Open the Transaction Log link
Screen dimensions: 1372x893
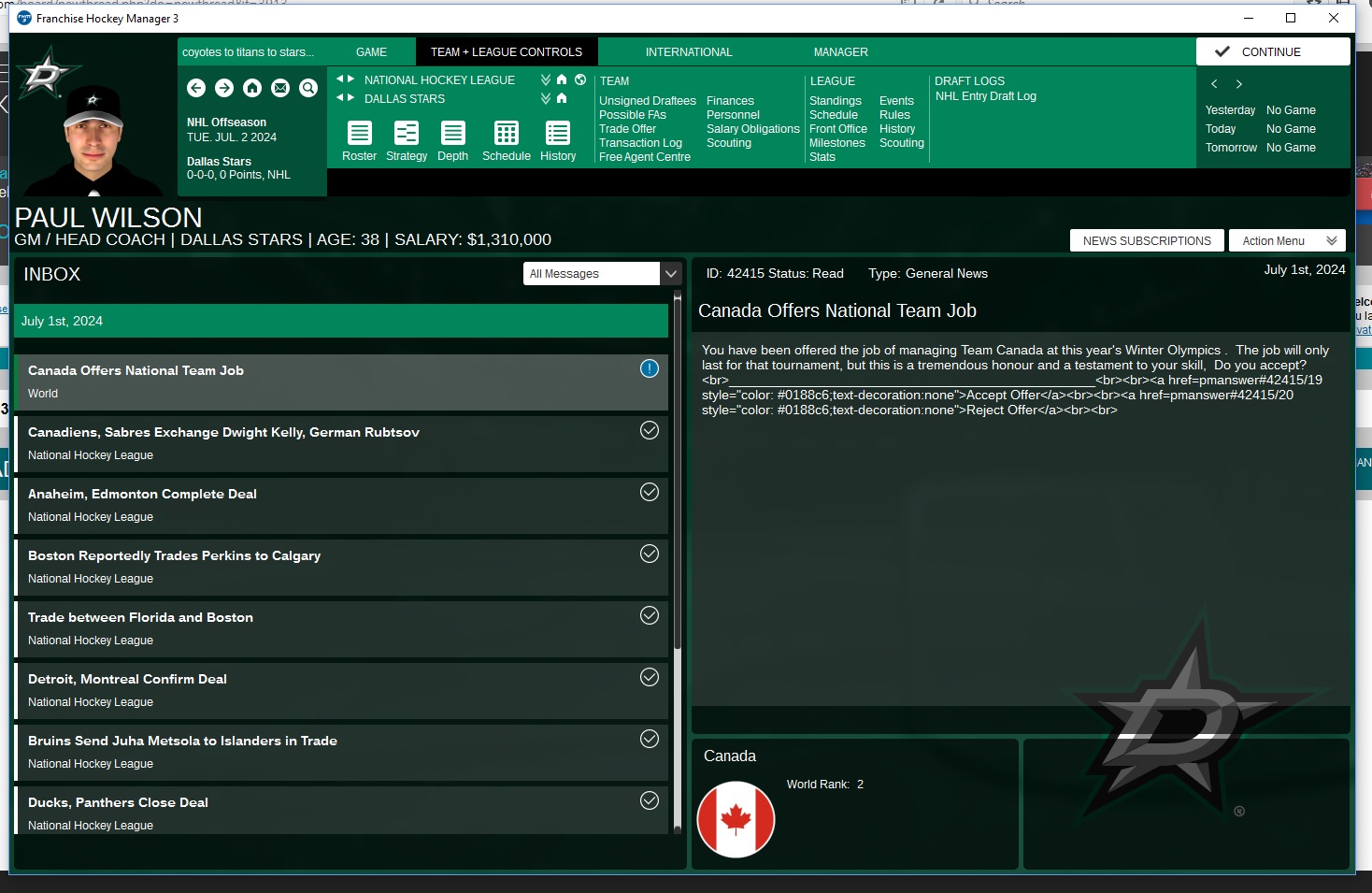(x=640, y=143)
